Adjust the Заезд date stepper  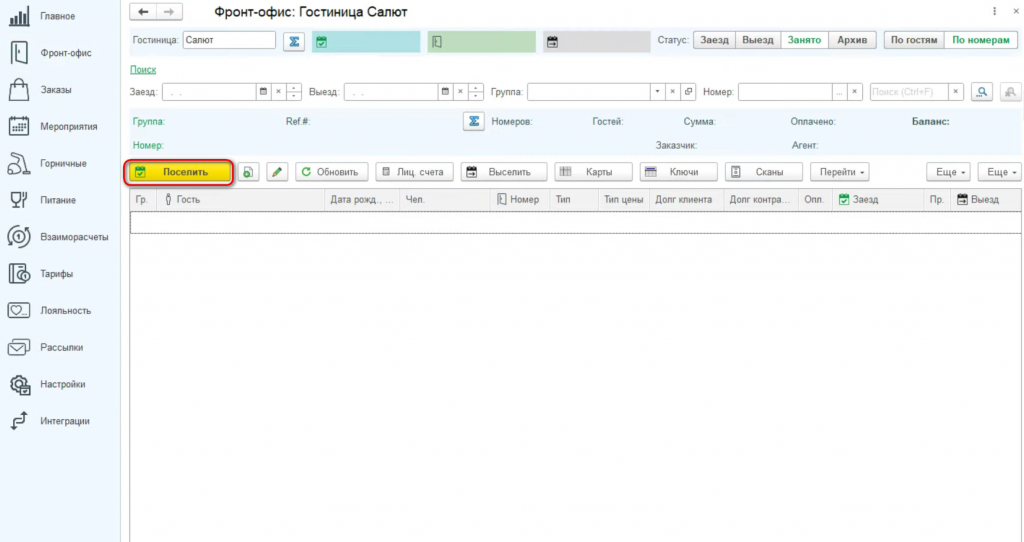294,92
